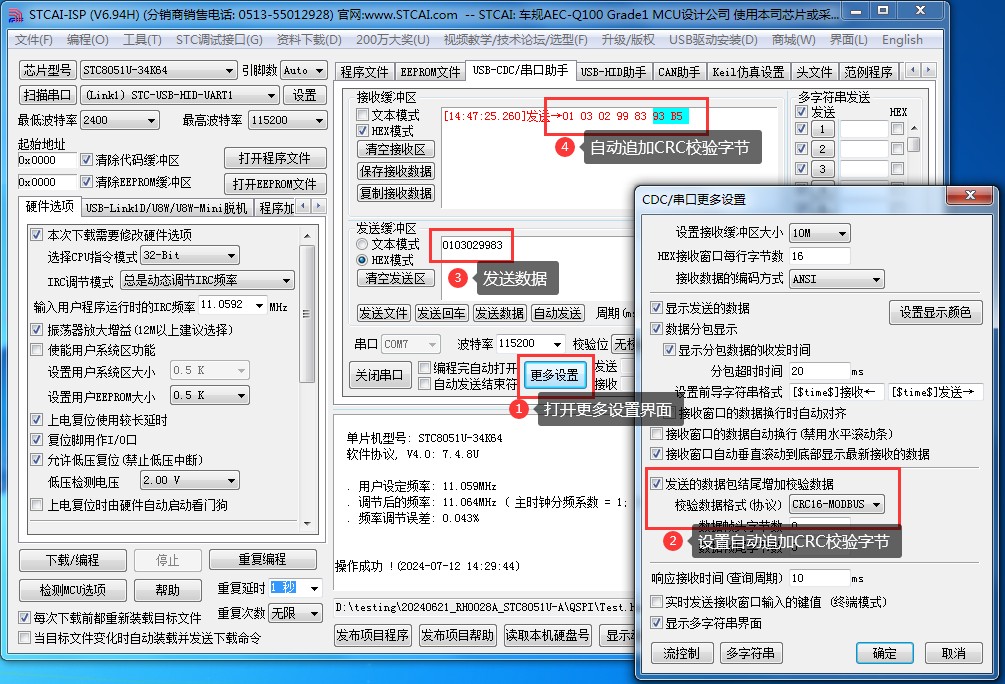Switch to the Keil仿真设置 tab
This screenshot has width=1005, height=684.
click(x=748, y=72)
